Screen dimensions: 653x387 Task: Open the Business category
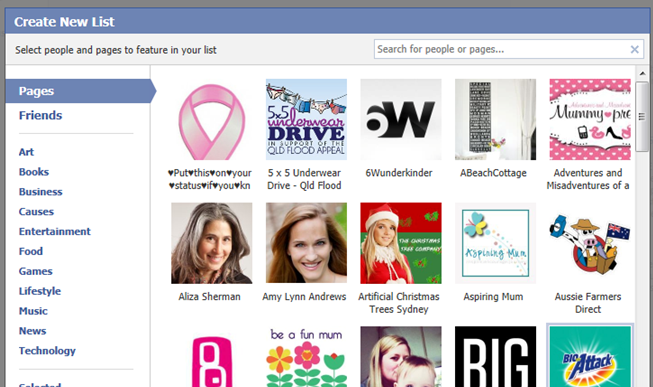click(x=40, y=192)
